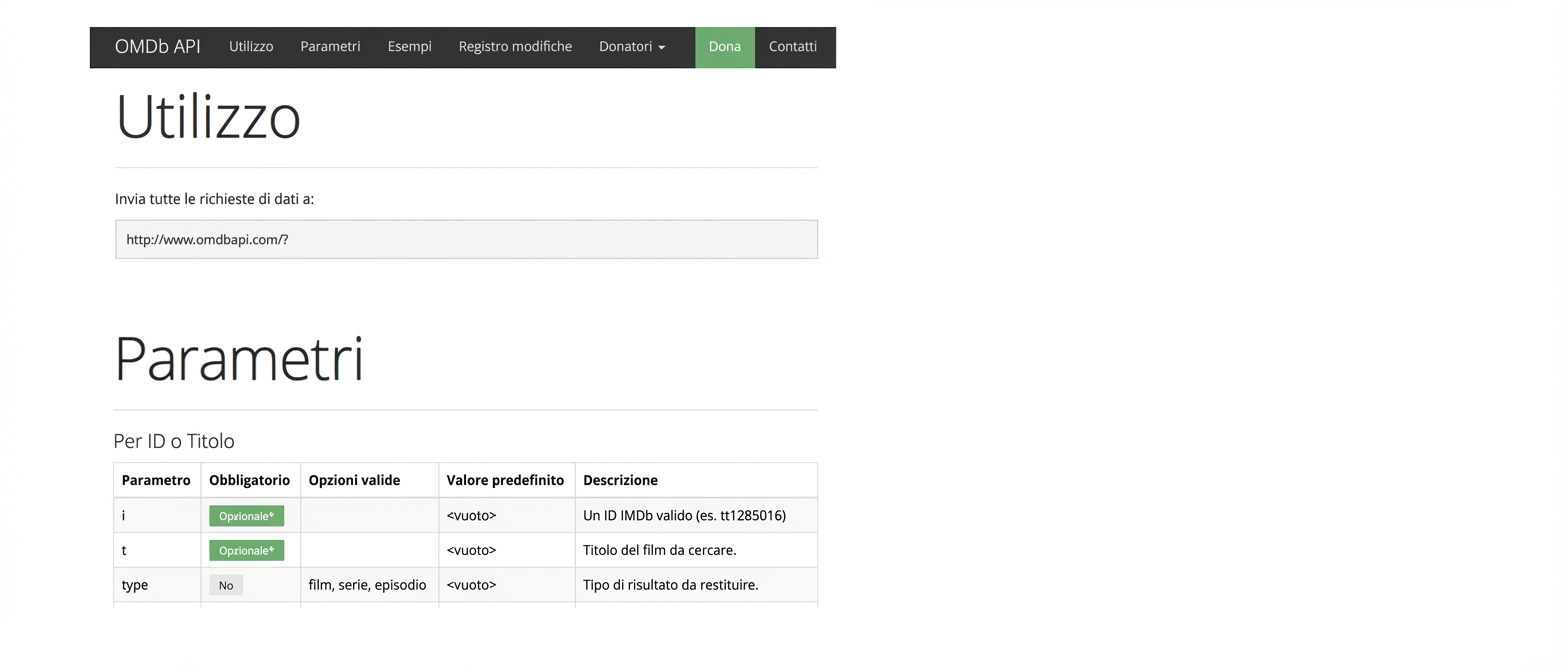Click the Parametro column header
This screenshot has height=672, width=1568.
(x=156, y=480)
